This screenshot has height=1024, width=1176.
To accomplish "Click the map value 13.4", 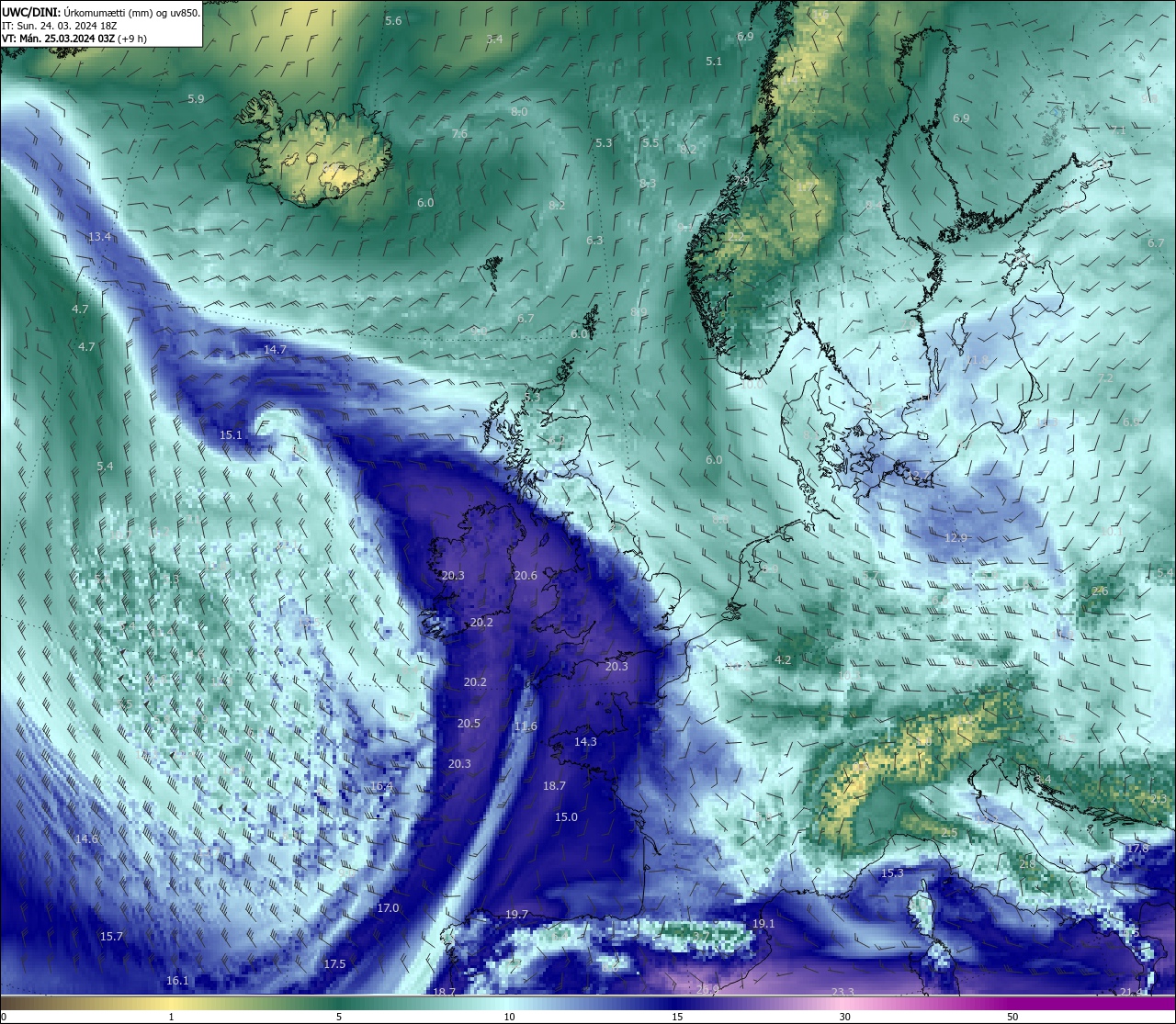I will tap(99, 236).
